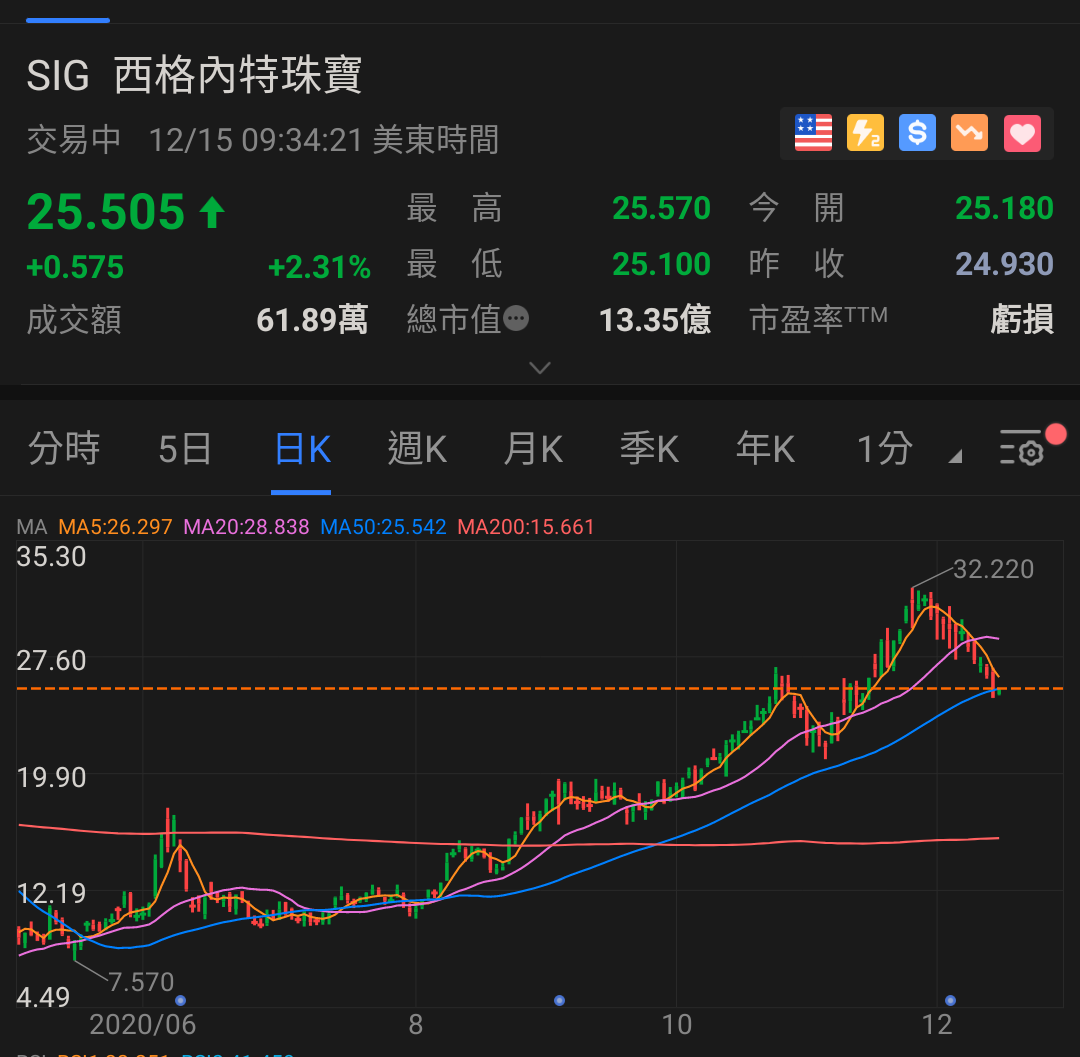Tap the 27.60 y-axis label
The height and width of the screenshot is (1057, 1080).
pyautogui.click(x=51, y=660)
